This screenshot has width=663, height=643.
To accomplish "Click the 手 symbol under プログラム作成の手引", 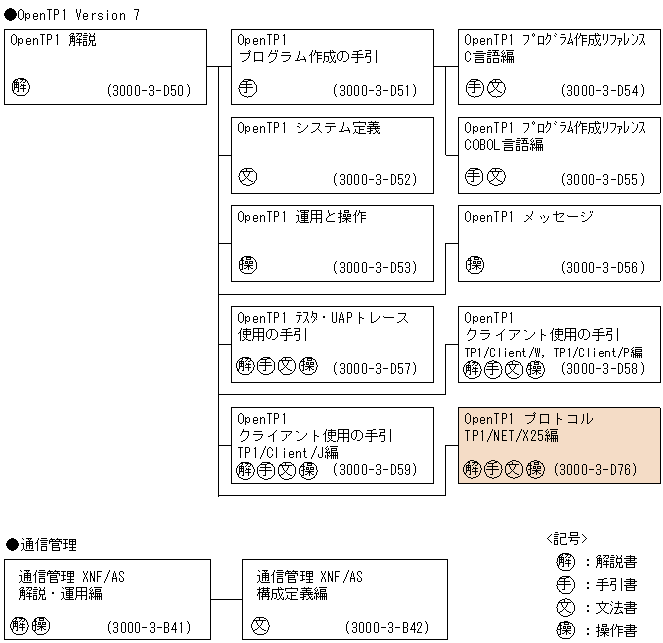I will pyautogui.click(x=248, y=88).
